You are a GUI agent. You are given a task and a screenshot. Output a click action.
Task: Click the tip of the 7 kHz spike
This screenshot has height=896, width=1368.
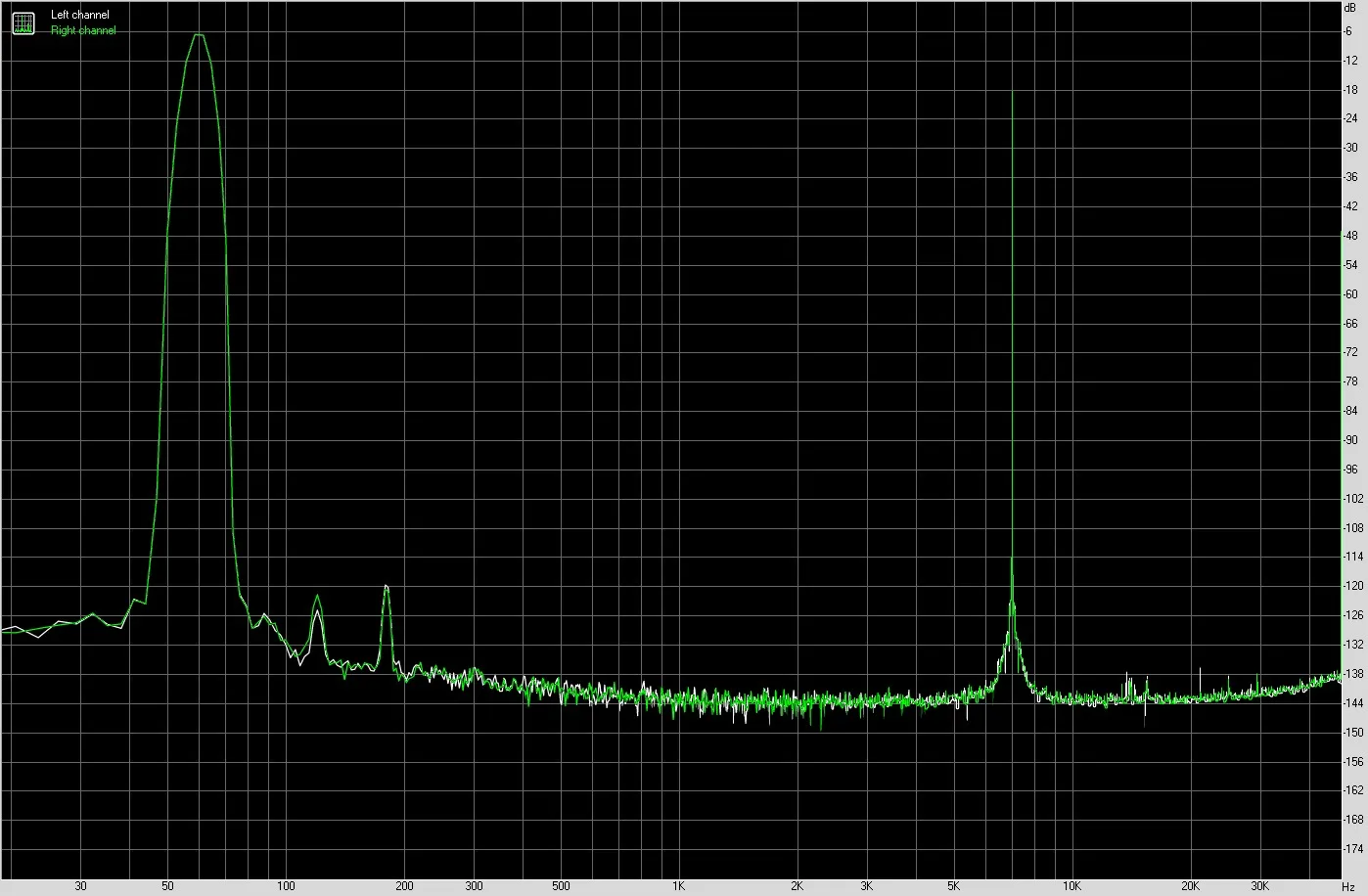1012,93
